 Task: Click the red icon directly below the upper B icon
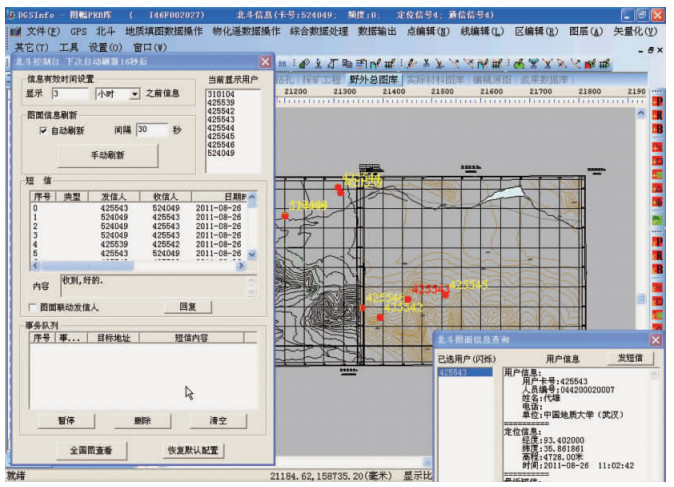click(x=658, y=147)
